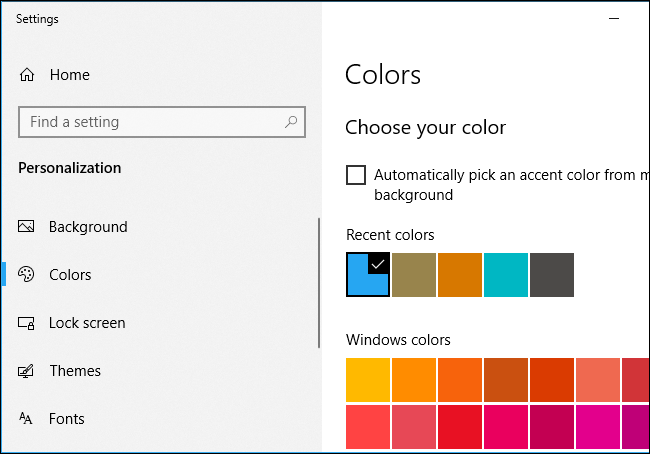Choose the fifth second-row Windows color, dark raspberry
Viewport: 650px width, 454px height.
552,427
